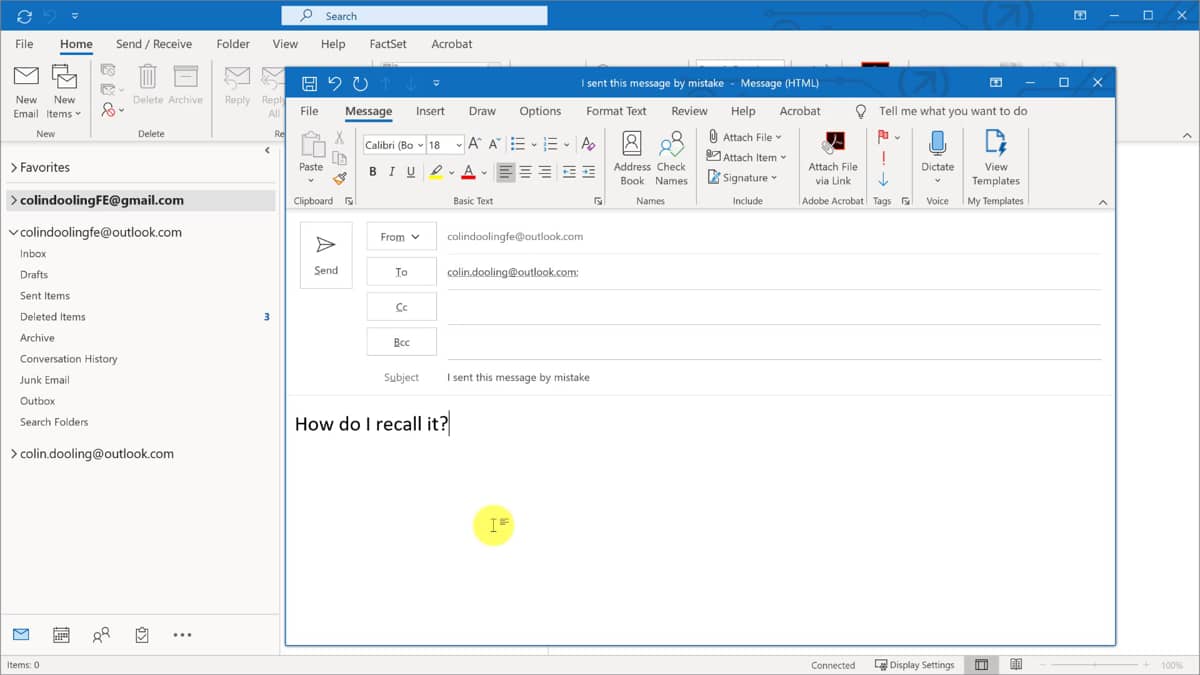
Task: Toggle Underline formatting
Action: pos(410,172)
